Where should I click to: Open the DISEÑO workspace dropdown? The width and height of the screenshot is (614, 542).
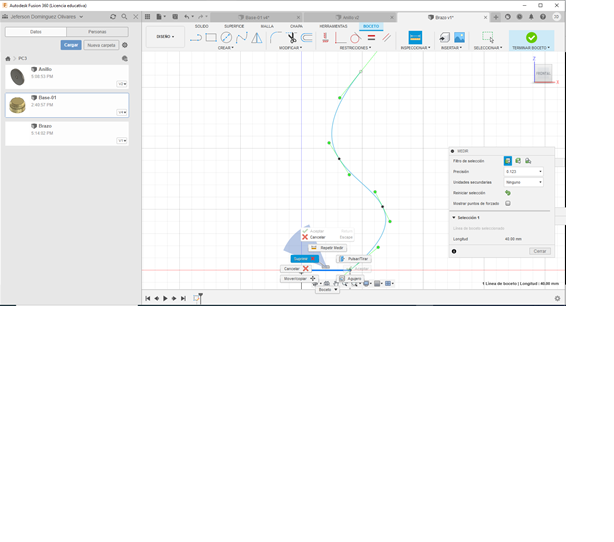tap(165, 36)
